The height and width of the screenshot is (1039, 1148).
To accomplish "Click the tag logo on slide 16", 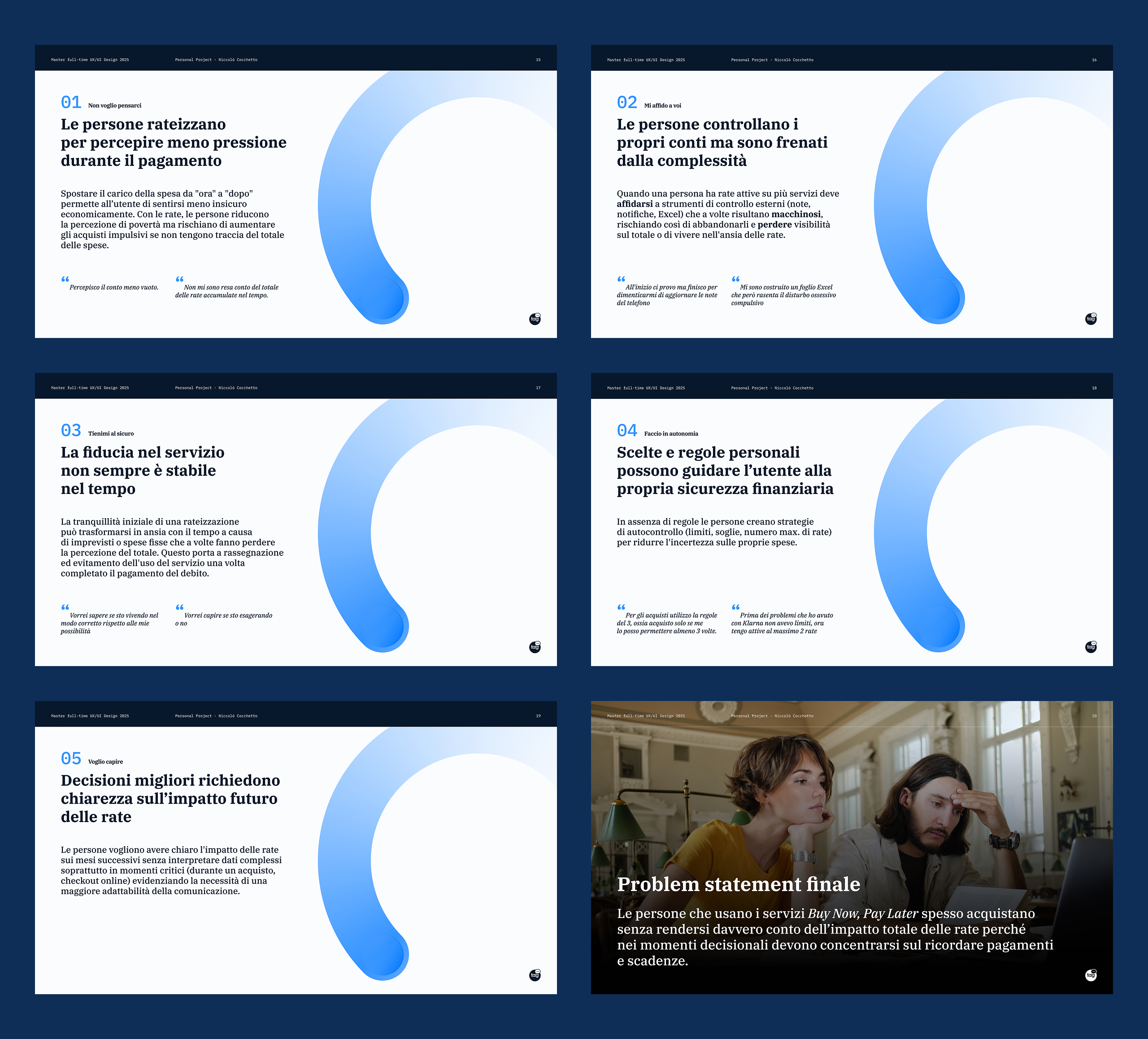I will [1091, 319].
